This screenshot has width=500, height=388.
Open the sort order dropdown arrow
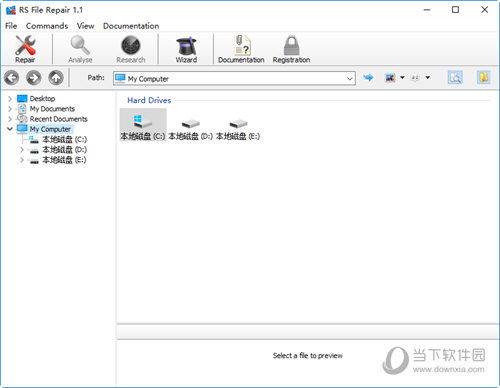click(x=428, y=78)
